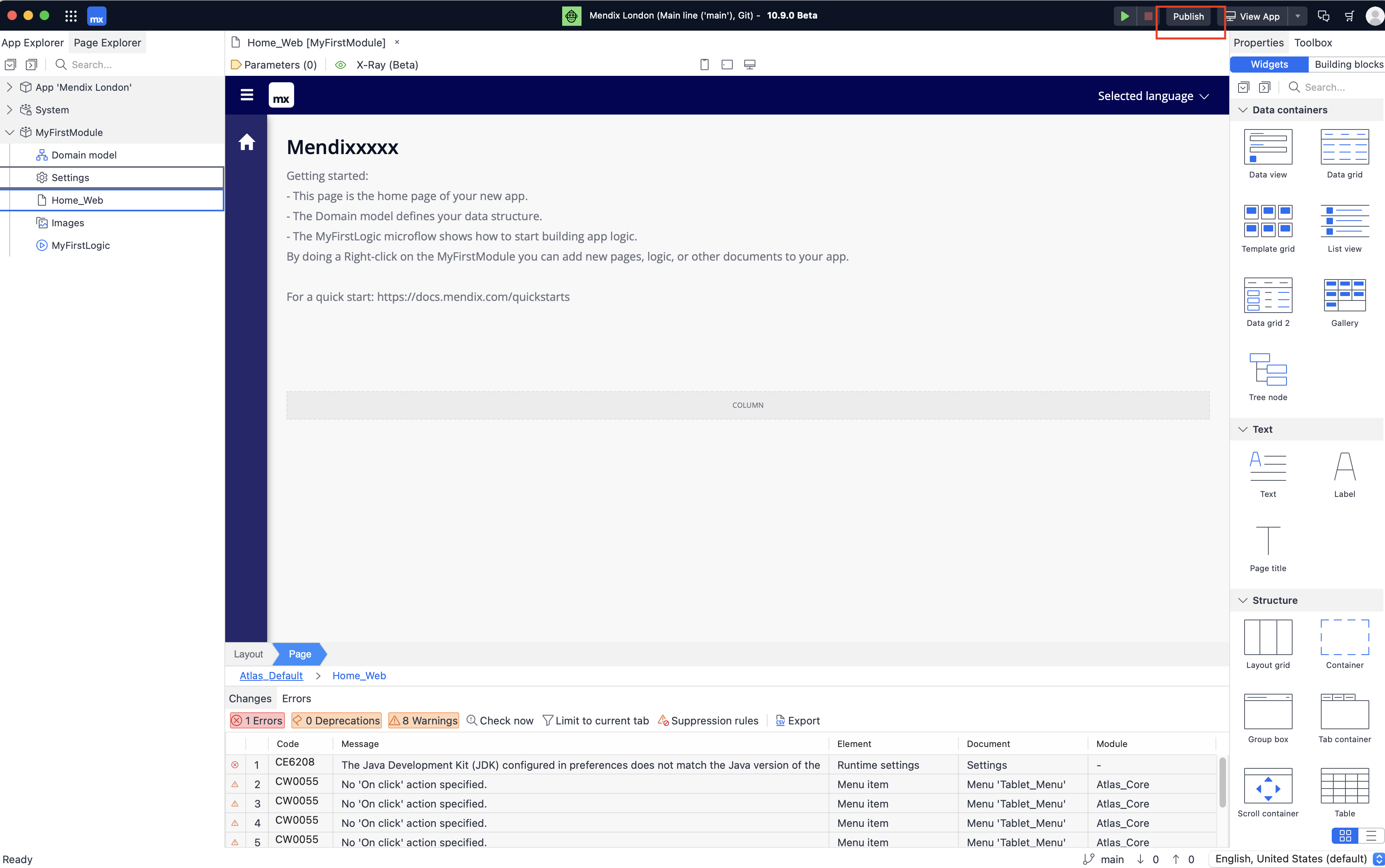Switch to Toolbox pane tab
Screen dimensions: 1385x868
click(1313, 42)
